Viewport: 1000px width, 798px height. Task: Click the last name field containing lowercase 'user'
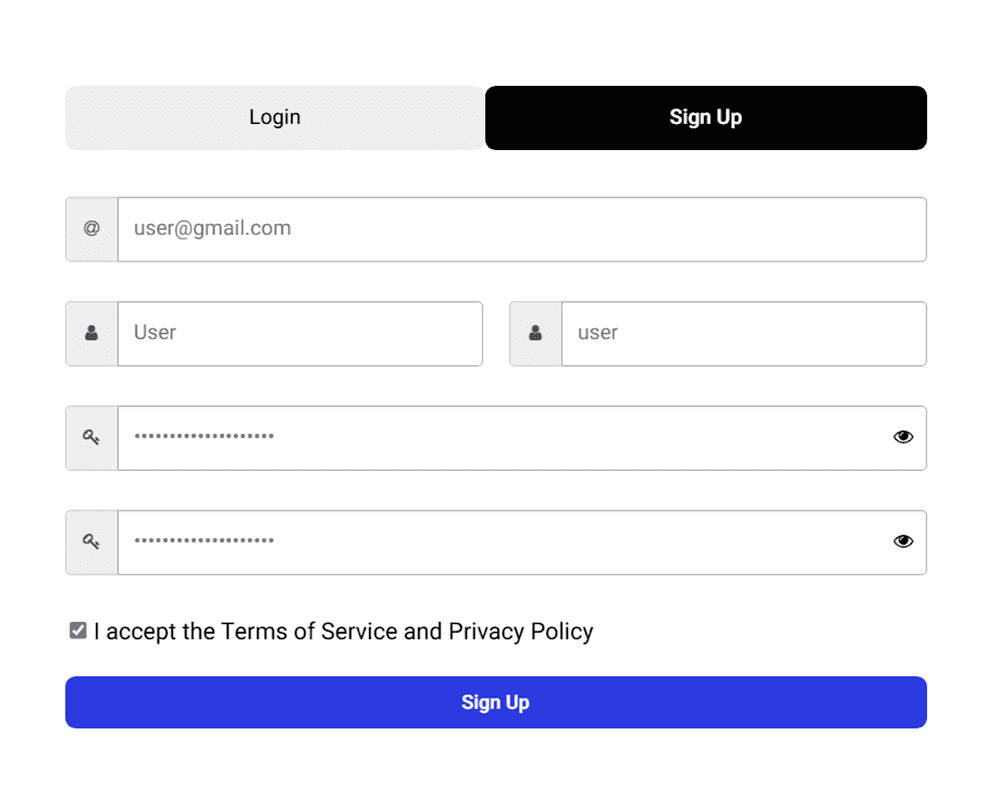pos(743,333)
